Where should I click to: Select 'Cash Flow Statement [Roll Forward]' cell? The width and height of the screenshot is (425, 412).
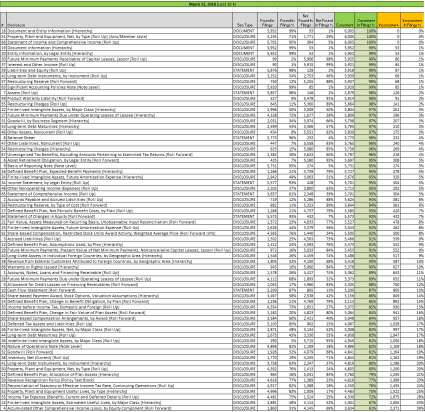pyautogui.click(x=119, y=290)
